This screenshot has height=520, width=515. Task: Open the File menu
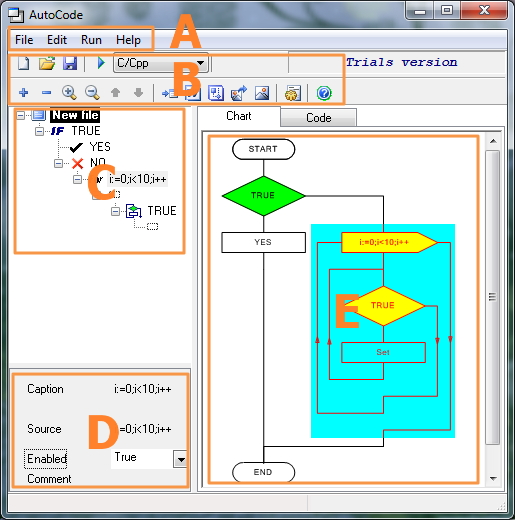[x=24, y=40]
